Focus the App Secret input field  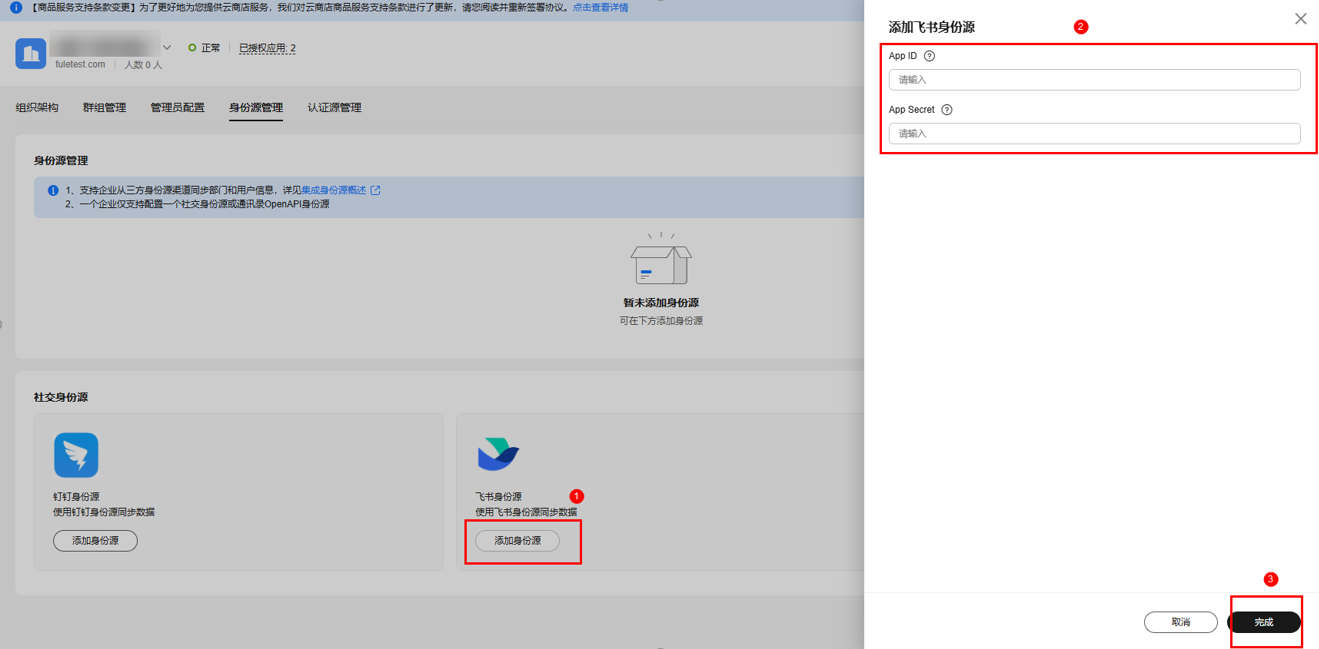coord(1094,134)
